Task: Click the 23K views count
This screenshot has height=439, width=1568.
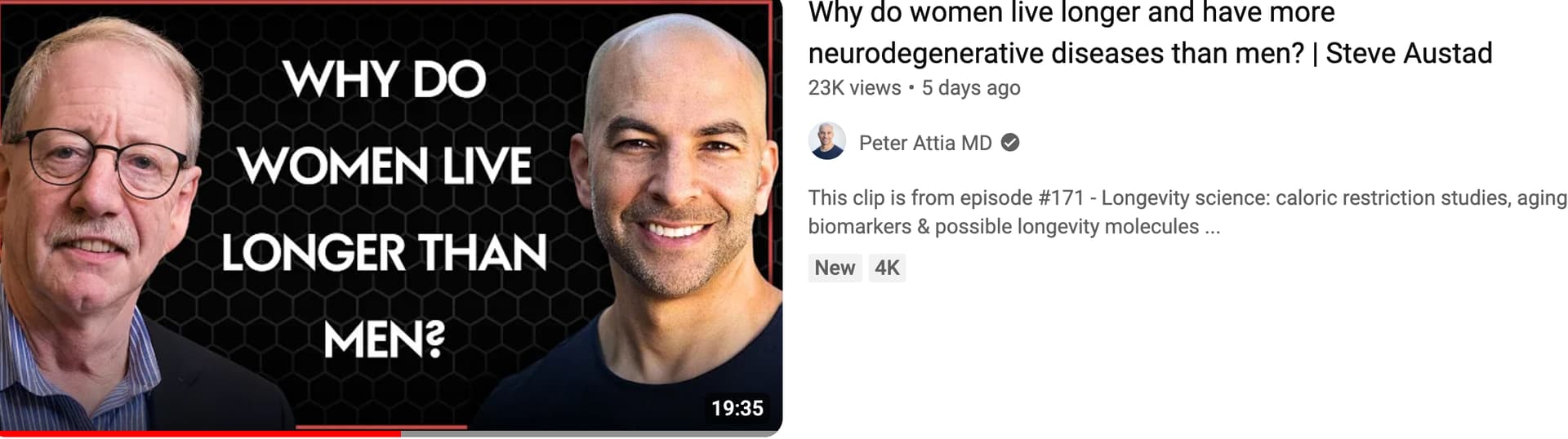Action: [854, 88]
